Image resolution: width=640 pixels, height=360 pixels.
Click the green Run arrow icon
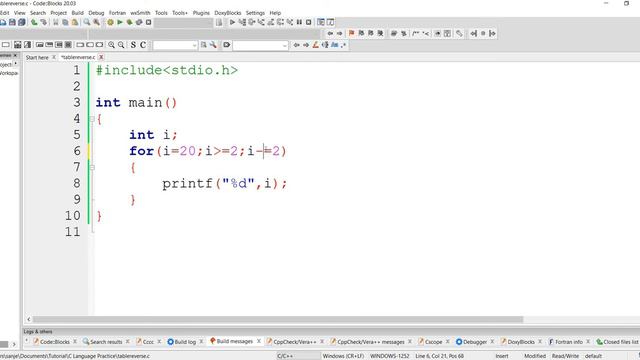[120, 22]
